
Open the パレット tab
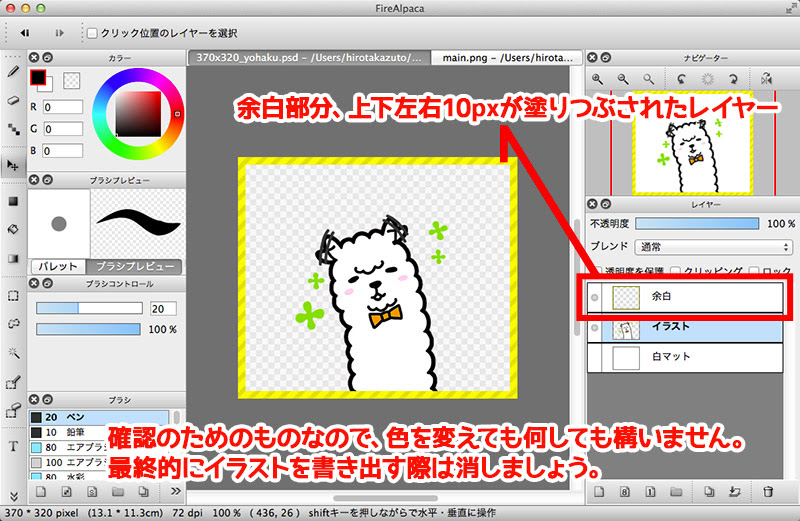tap(58, 266)
